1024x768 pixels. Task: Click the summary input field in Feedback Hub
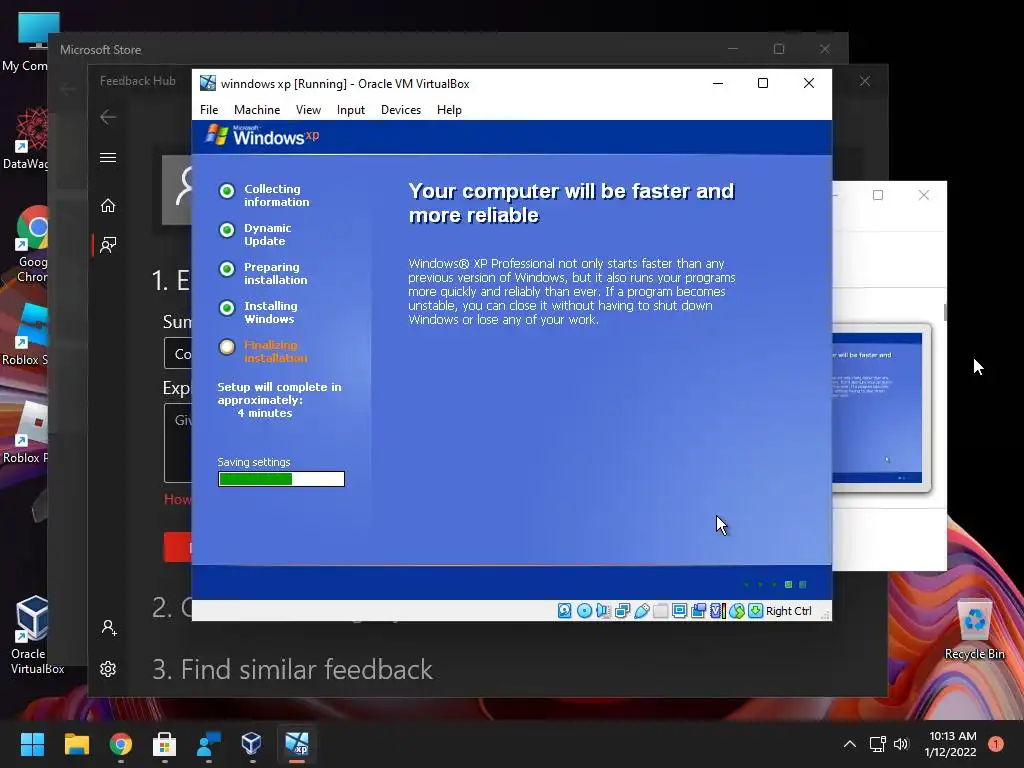(178, 353)
